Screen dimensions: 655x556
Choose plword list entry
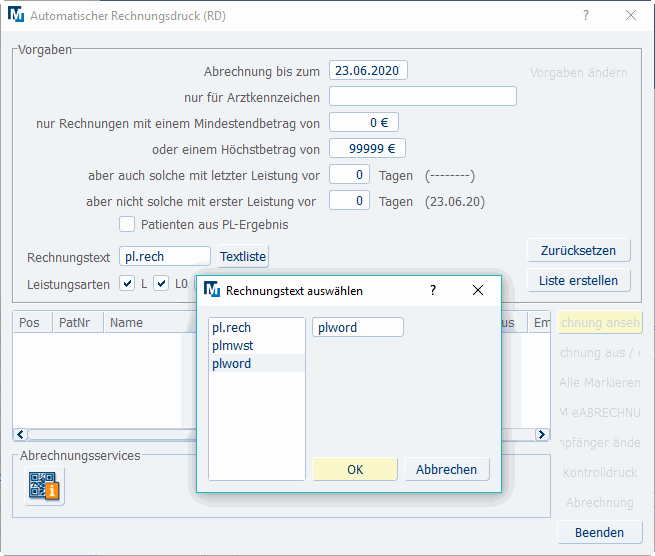231,364
